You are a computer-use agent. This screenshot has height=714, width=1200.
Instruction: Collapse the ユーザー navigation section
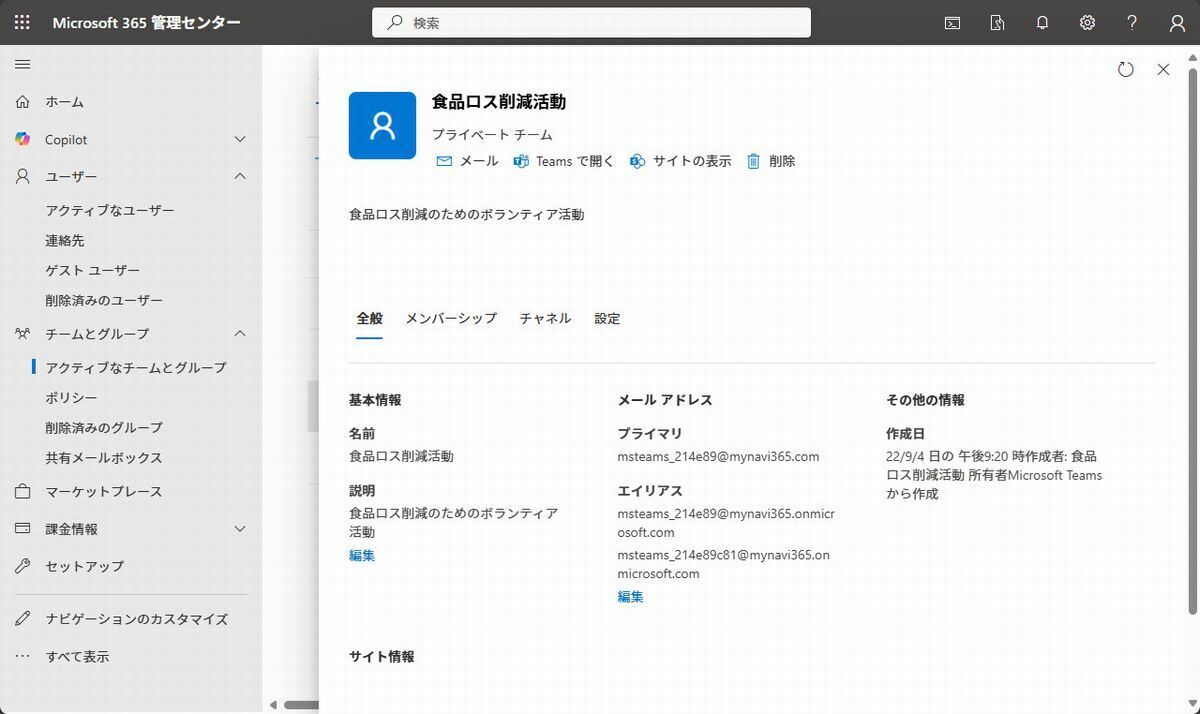(x=240, y=176)
